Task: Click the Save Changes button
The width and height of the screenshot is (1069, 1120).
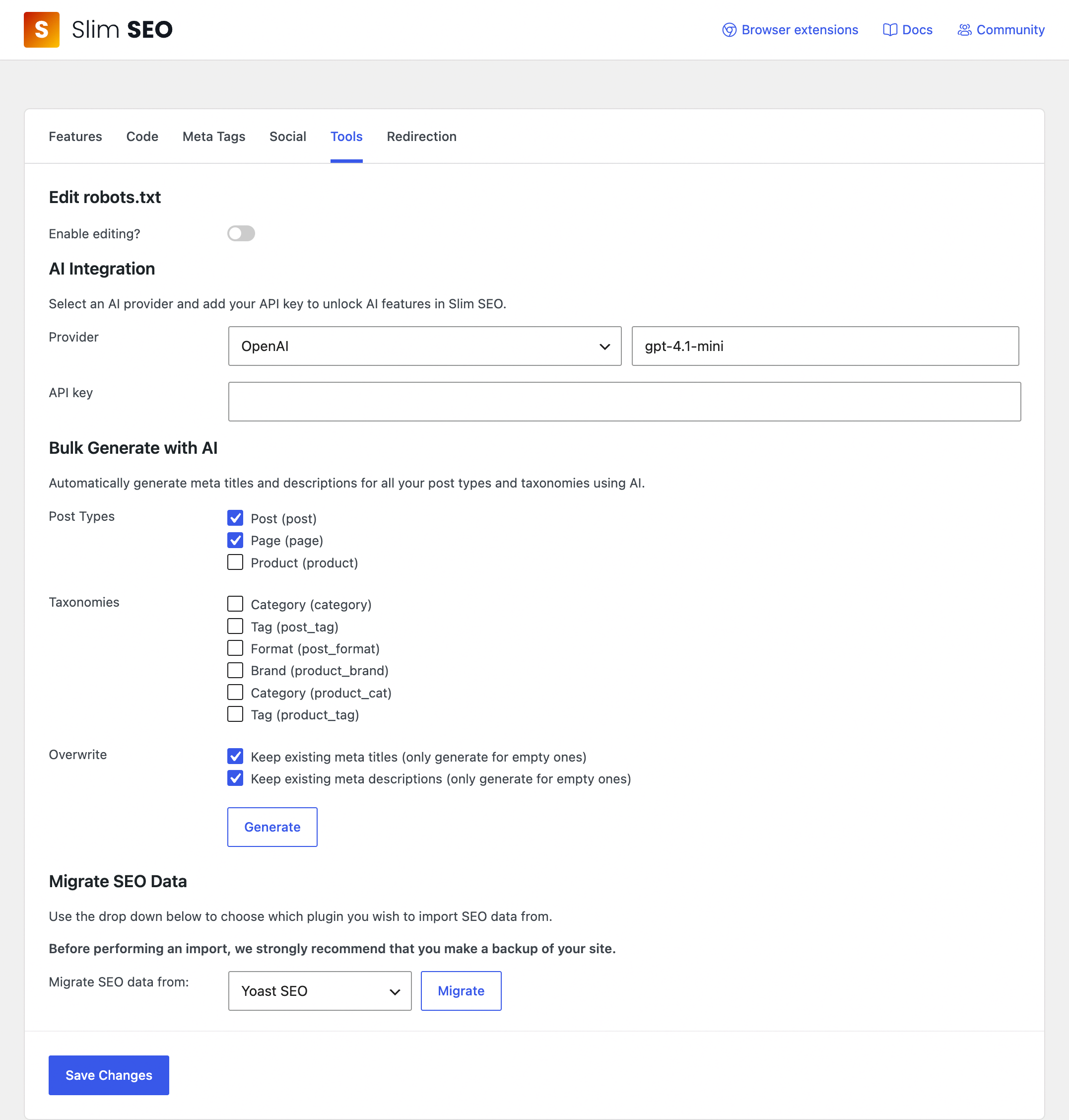Action: pos(109,1075)
